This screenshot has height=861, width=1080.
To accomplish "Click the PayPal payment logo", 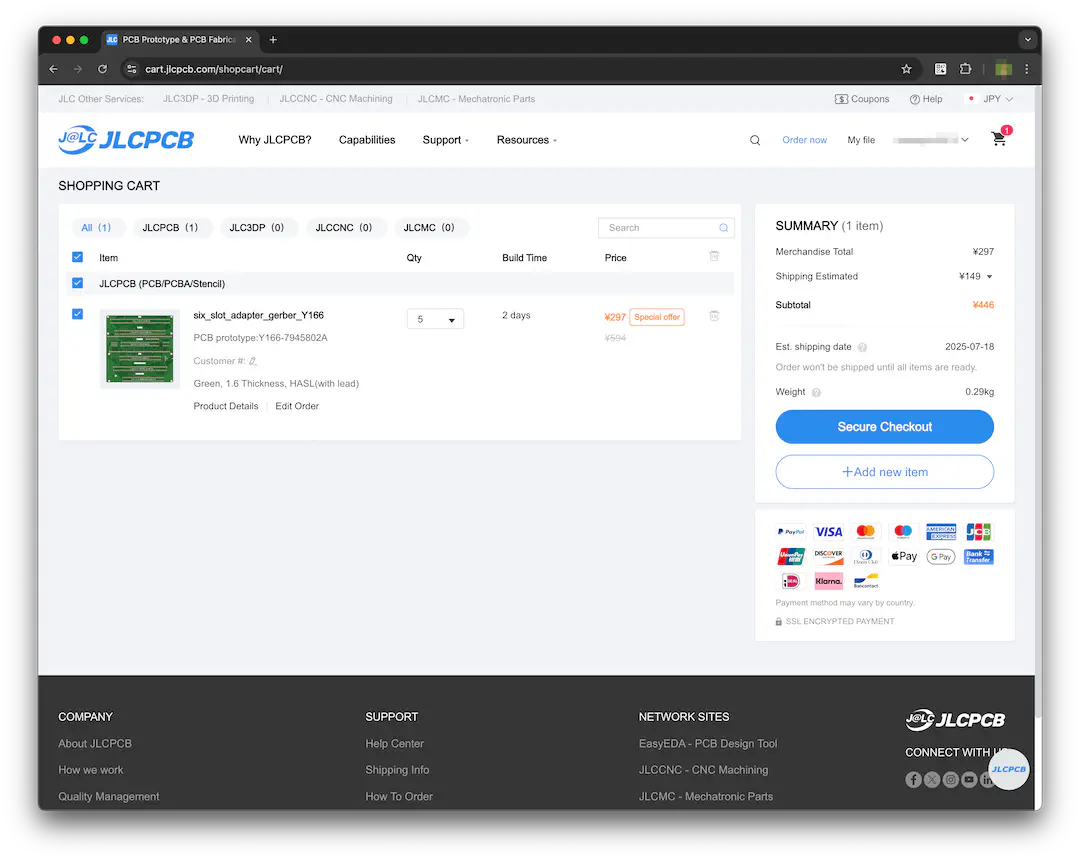I will coord(791,532).
